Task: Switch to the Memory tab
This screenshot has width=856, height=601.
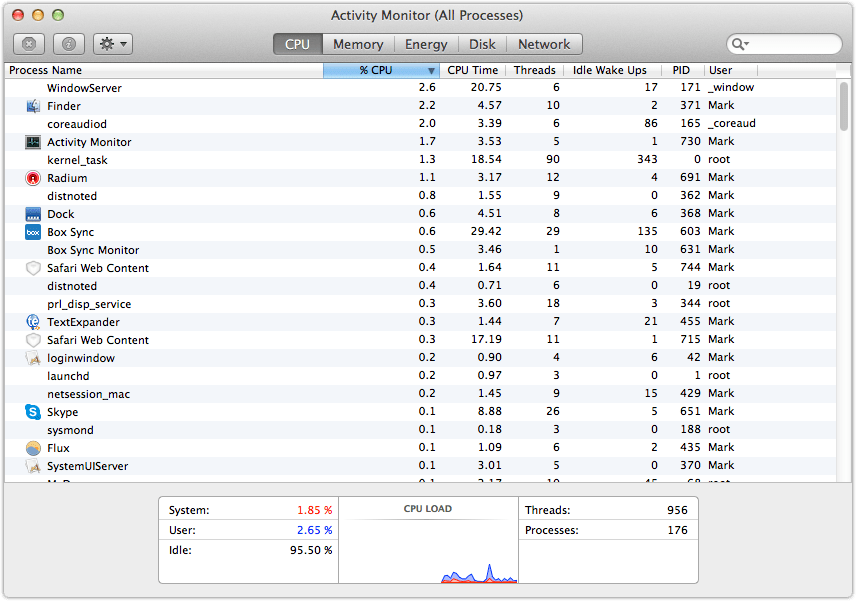Action: [358, 44]
